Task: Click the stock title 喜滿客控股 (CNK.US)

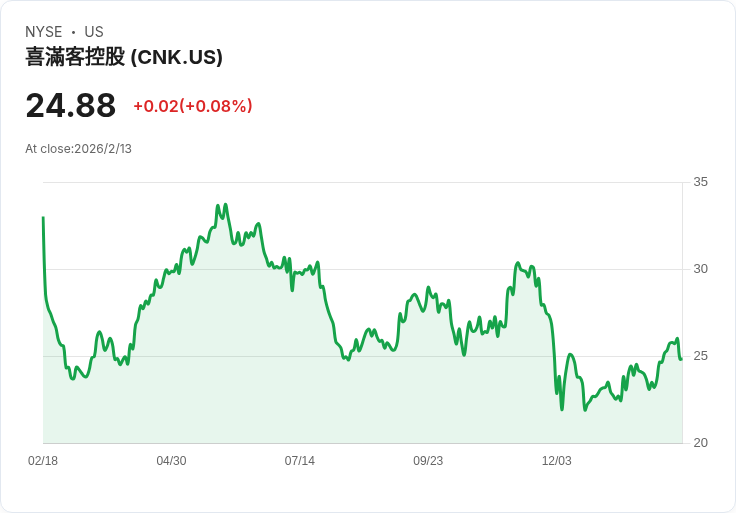Action: click(124, 57)
